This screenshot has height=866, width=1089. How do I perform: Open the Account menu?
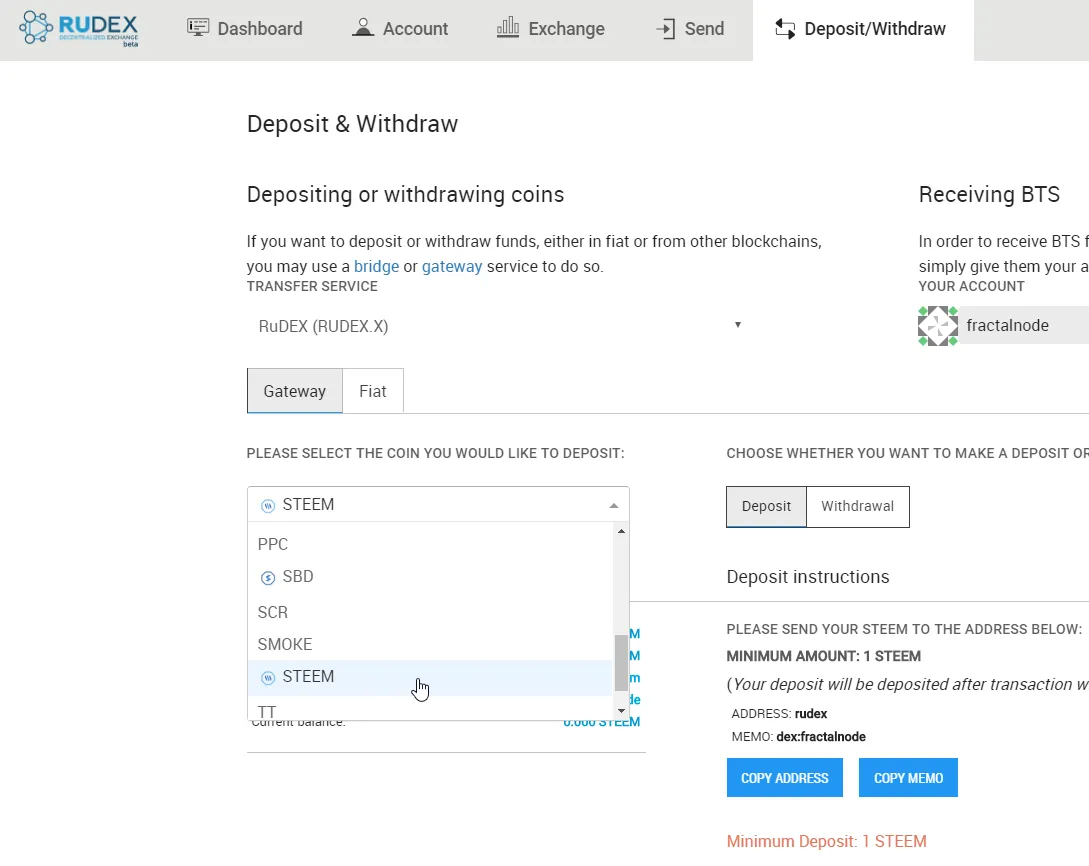pos(400,28)
